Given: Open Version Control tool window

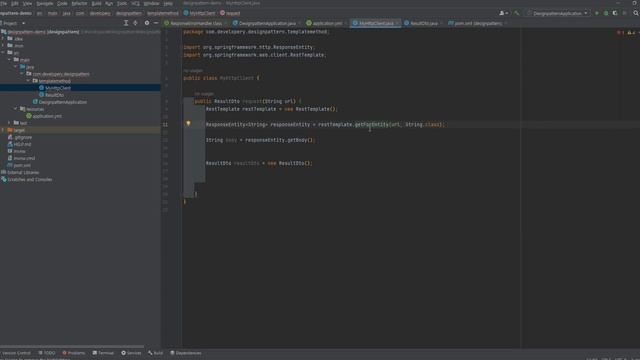Looking at the screenshot, I should 16,353.
